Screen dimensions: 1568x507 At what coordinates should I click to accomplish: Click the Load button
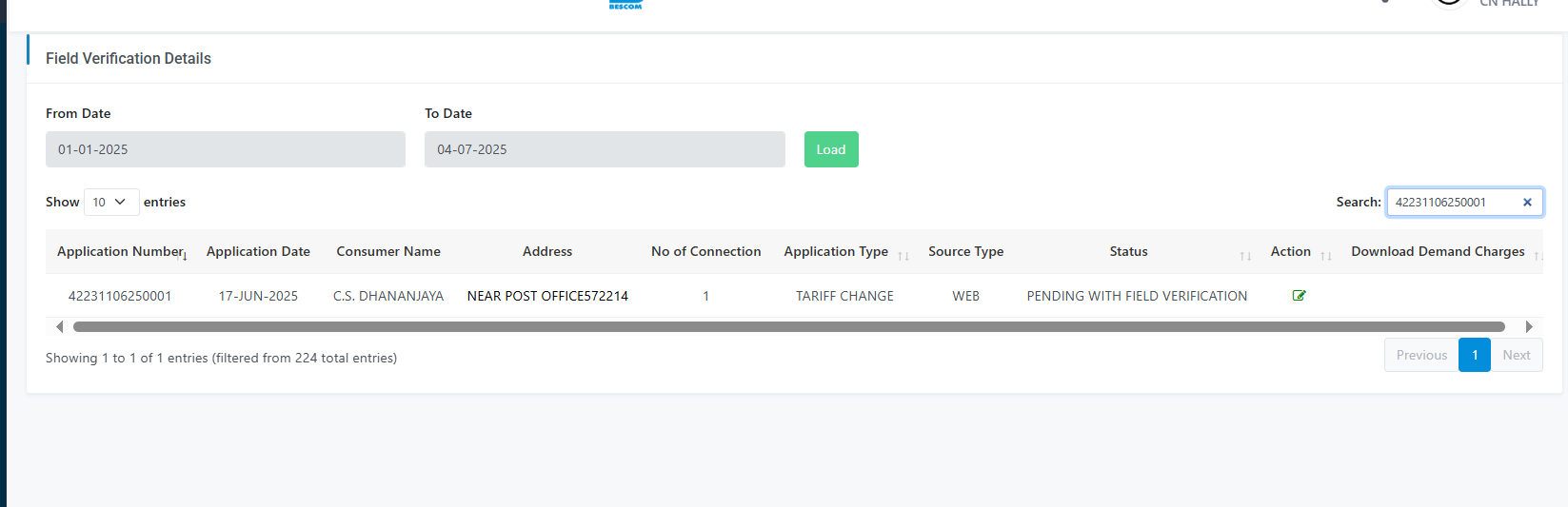click(x=831, y=149)
